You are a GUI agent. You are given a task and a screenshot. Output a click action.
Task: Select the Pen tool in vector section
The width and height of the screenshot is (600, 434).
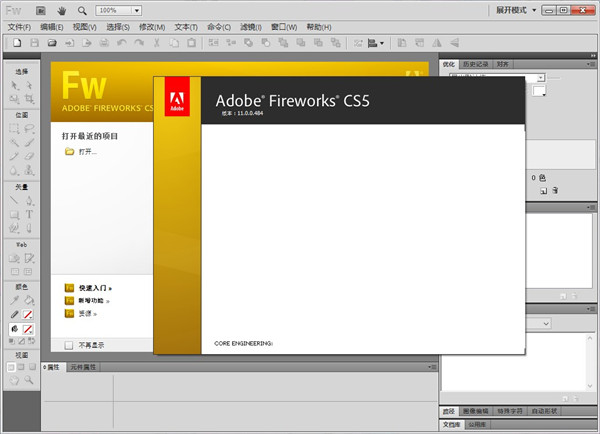coord(29,200)
